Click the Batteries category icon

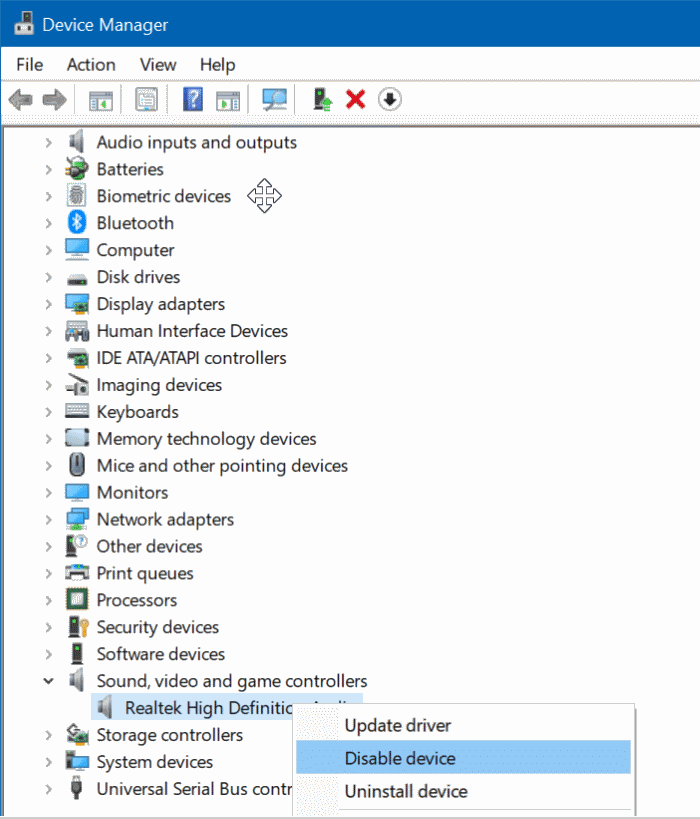[77, 169]
